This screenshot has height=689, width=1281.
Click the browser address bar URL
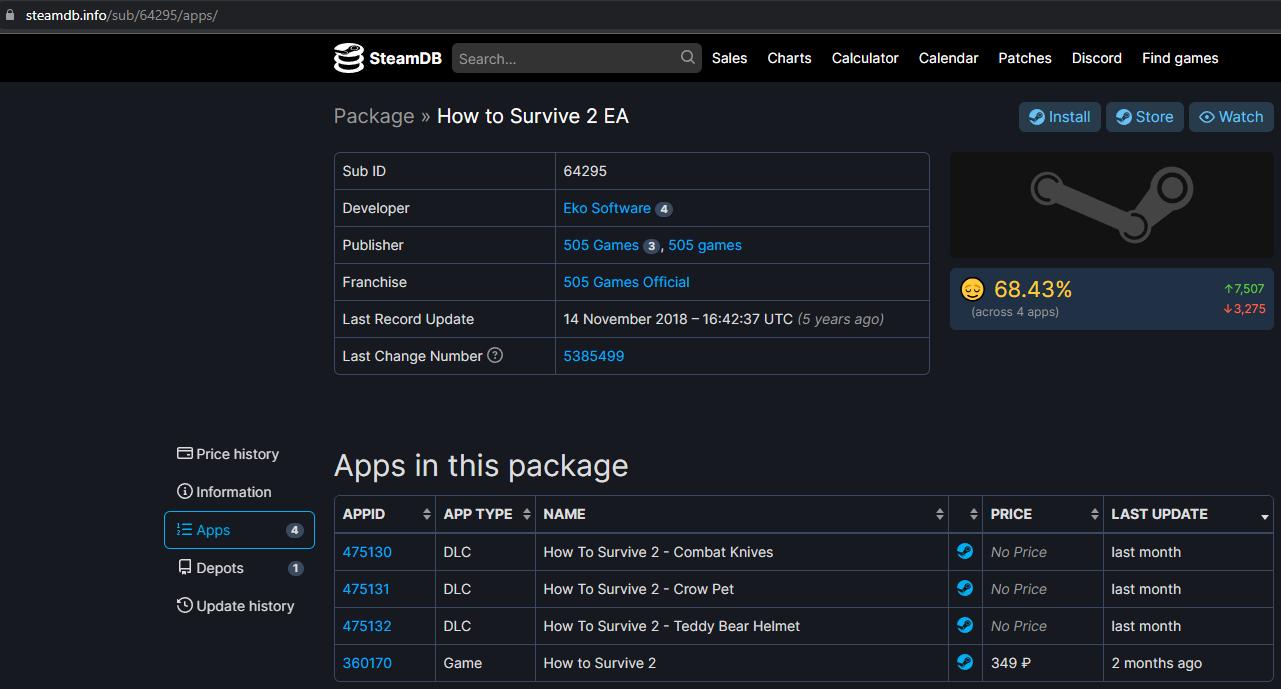(121, 15)
